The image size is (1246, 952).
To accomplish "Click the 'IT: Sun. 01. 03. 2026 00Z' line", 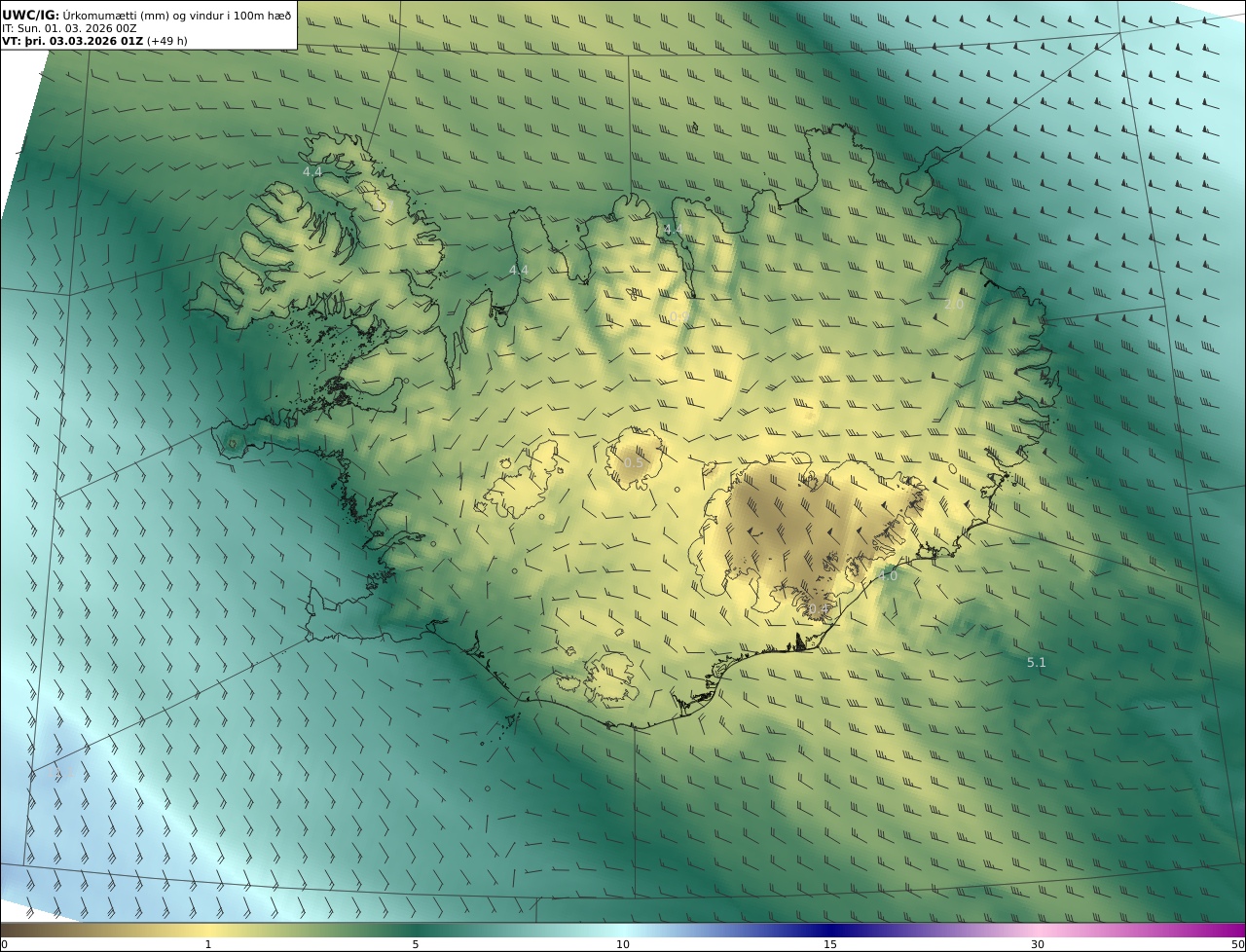I will [69, 28].
